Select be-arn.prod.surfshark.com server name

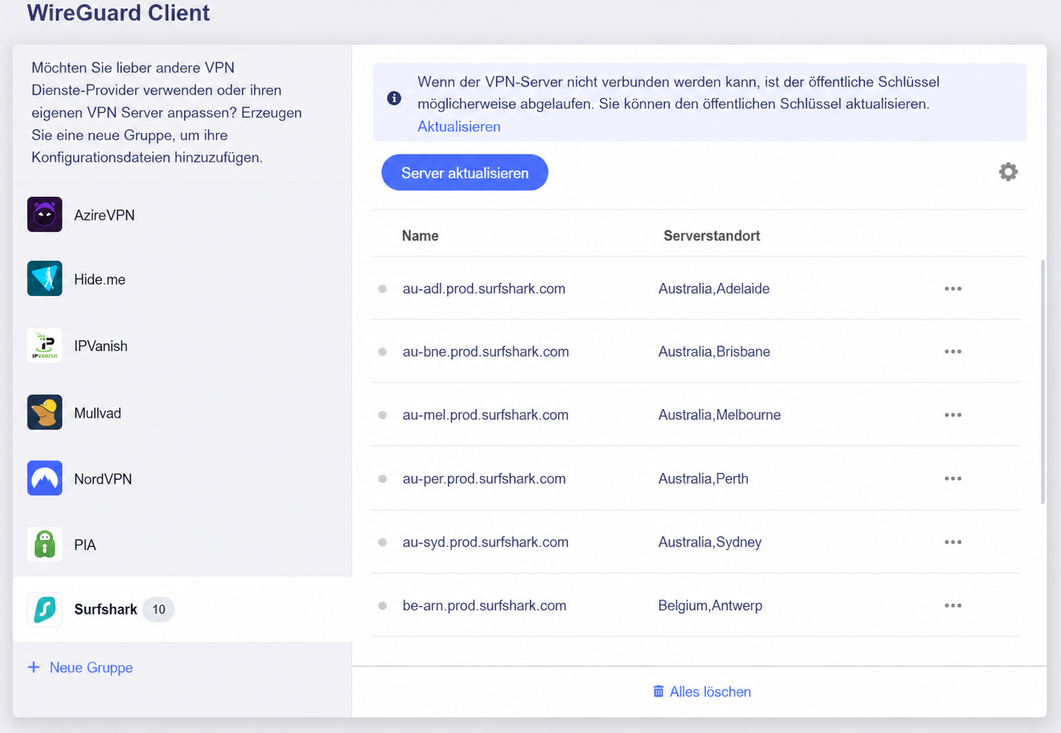click(x=484, y=606)
